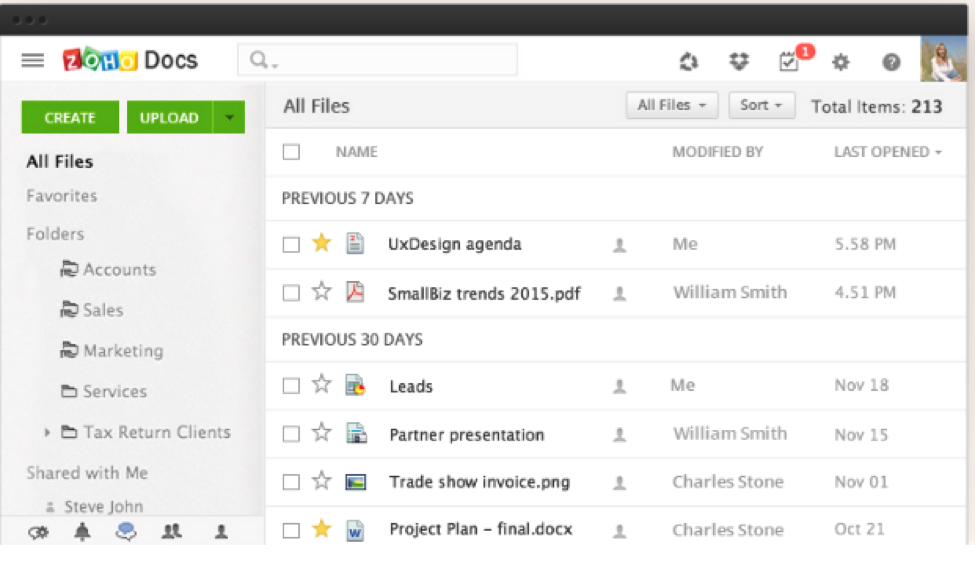Check the box for SmallBiz trends 2015.pdf
The image size is (975, 561).
[x=291, y=293]
